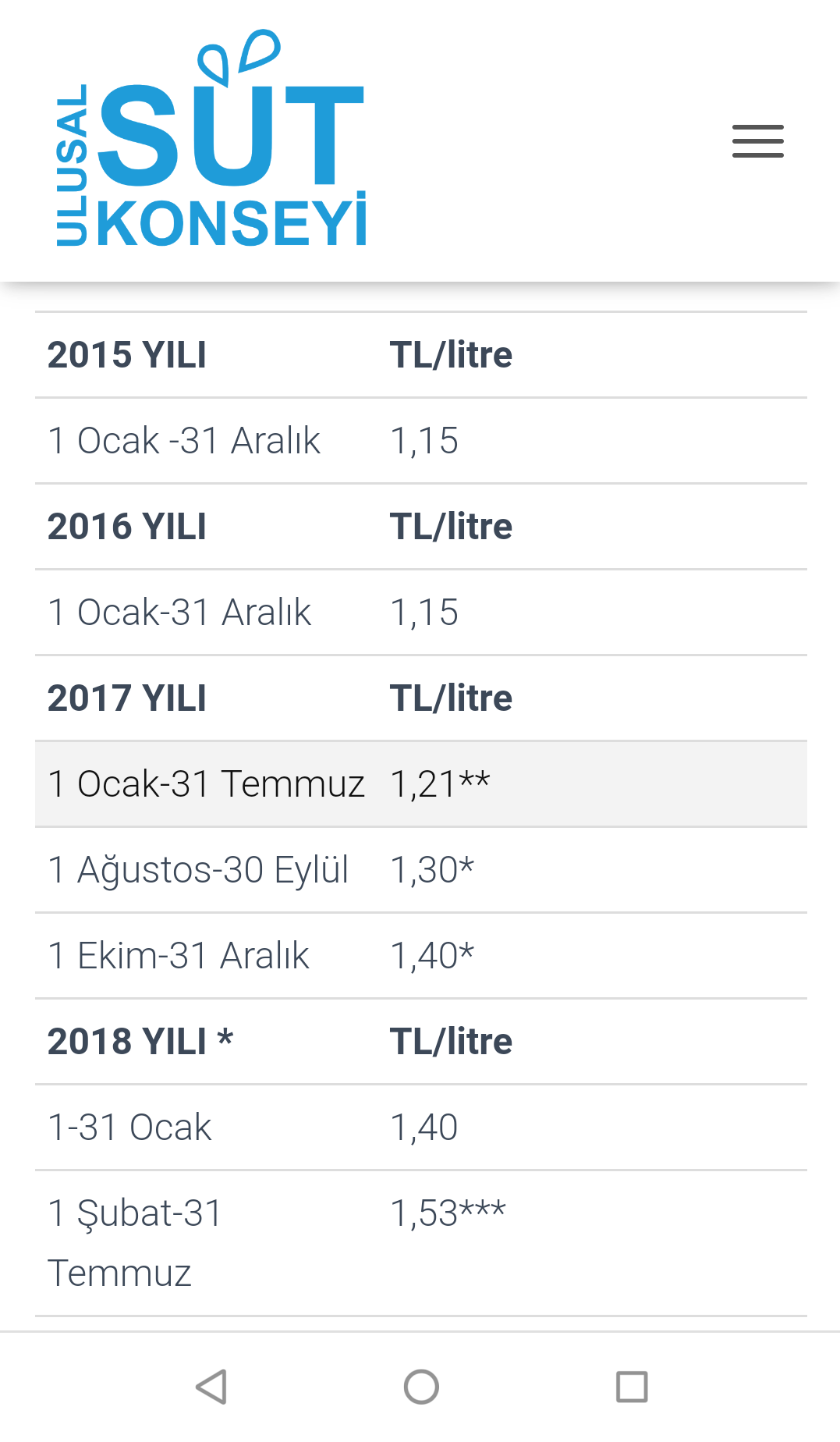This screenshot has width=840, height=1442.
Task: Tap the 1 Ocak -31 Aralık 2015 row
Action: click(421, 441)
